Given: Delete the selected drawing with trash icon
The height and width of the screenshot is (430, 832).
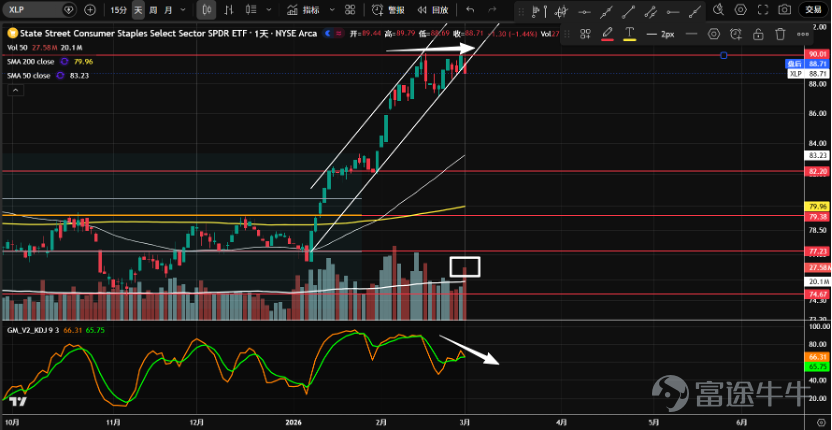Looking at the screenshot, I should coord(780,34).
